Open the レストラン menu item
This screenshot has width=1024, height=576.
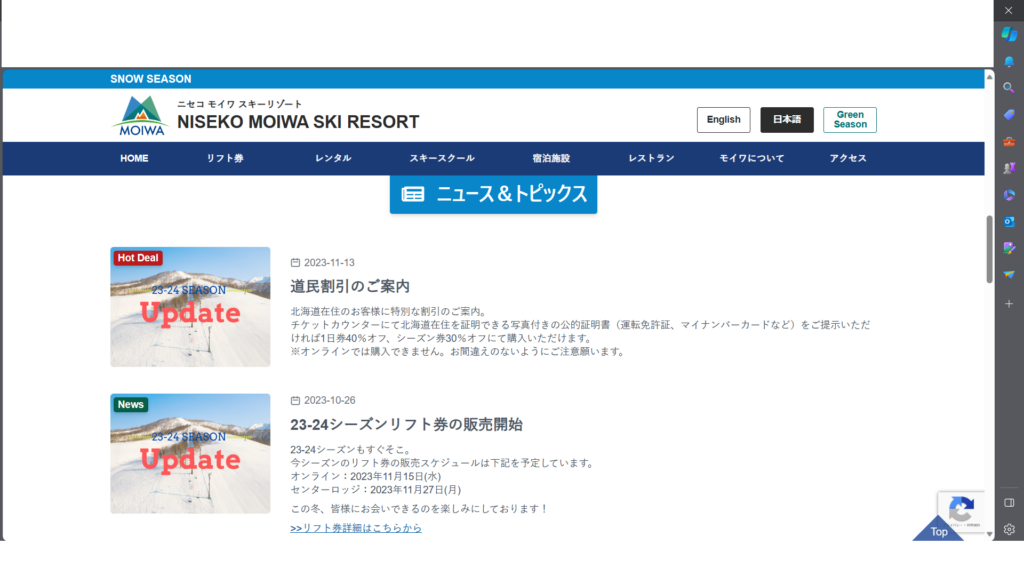[651, 158]
